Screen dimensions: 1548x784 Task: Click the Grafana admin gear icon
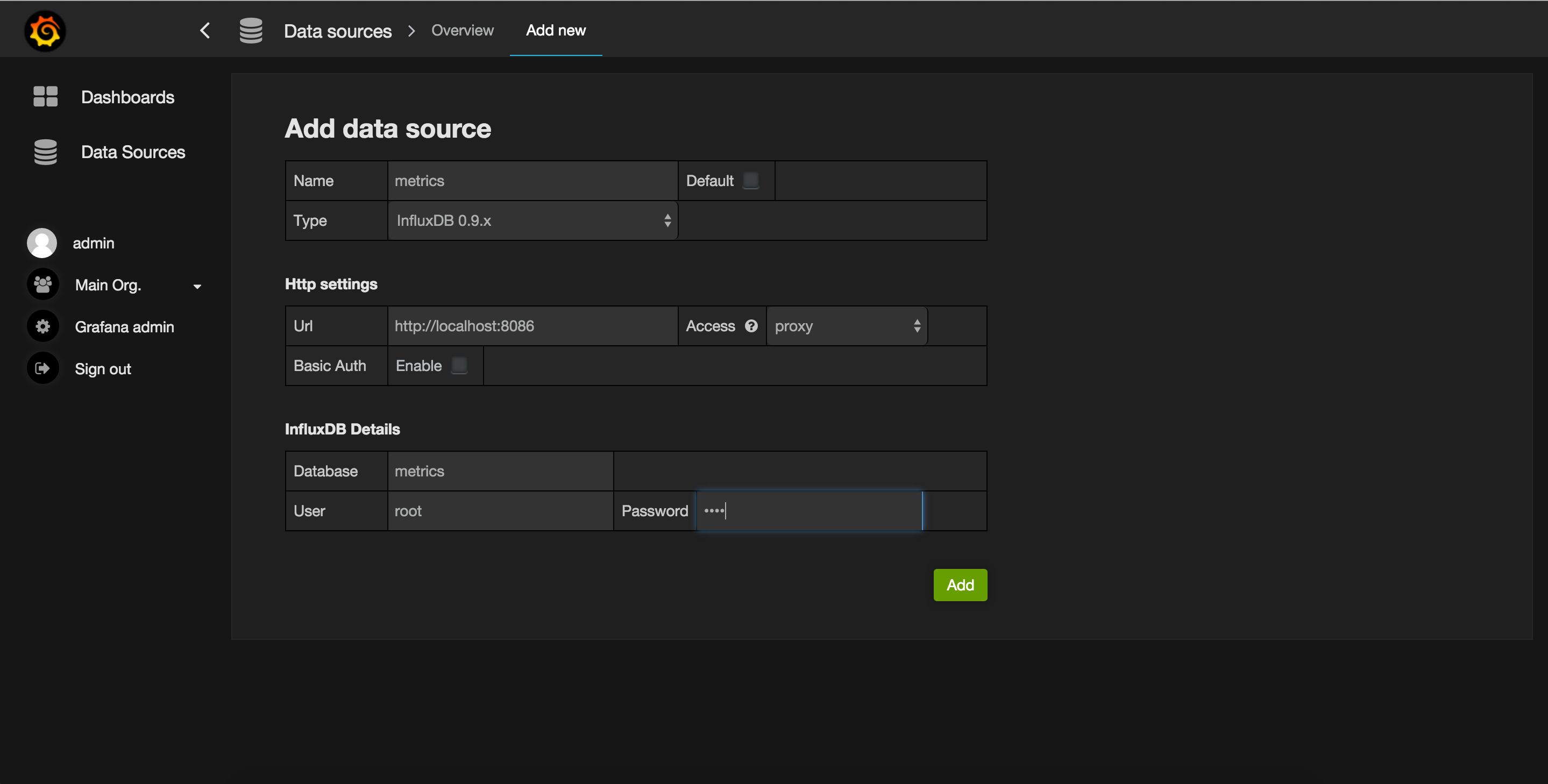(x=42, y=326)
